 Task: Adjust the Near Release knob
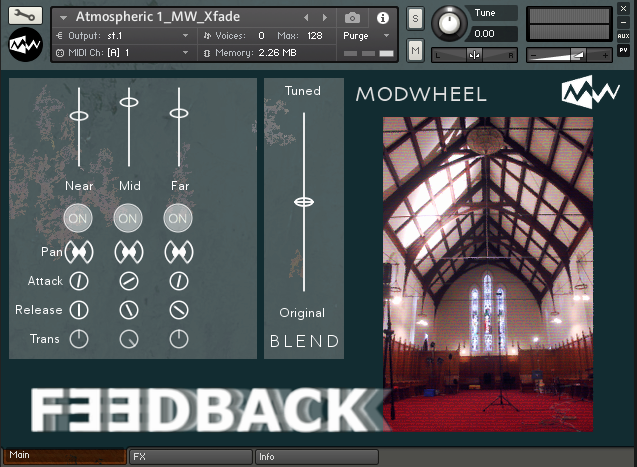[79, 310]
